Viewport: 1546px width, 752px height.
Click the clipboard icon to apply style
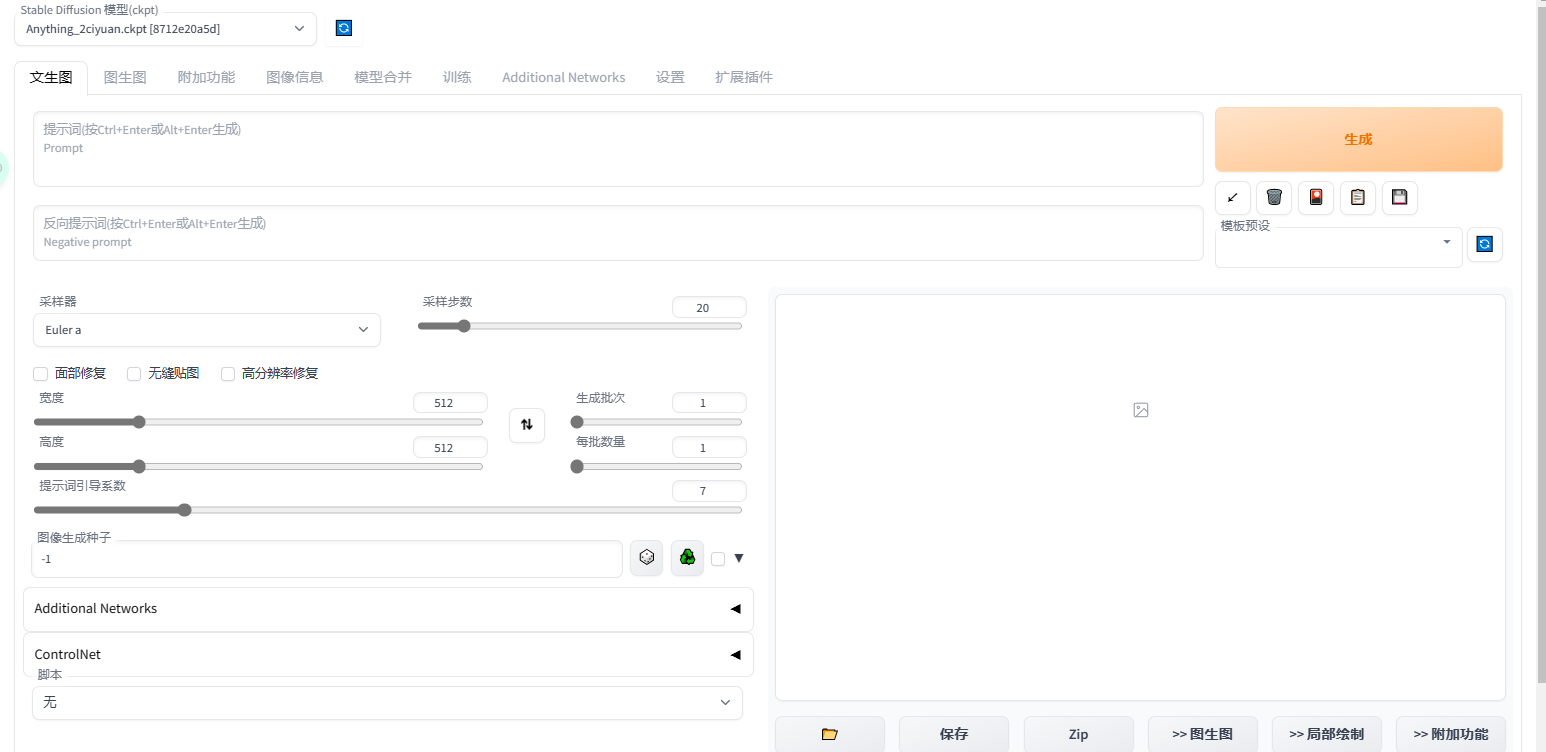tap(1358, 197)
